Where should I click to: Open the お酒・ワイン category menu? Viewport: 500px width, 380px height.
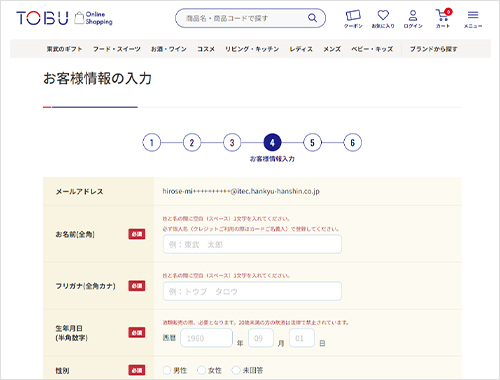tap(169, 49)
